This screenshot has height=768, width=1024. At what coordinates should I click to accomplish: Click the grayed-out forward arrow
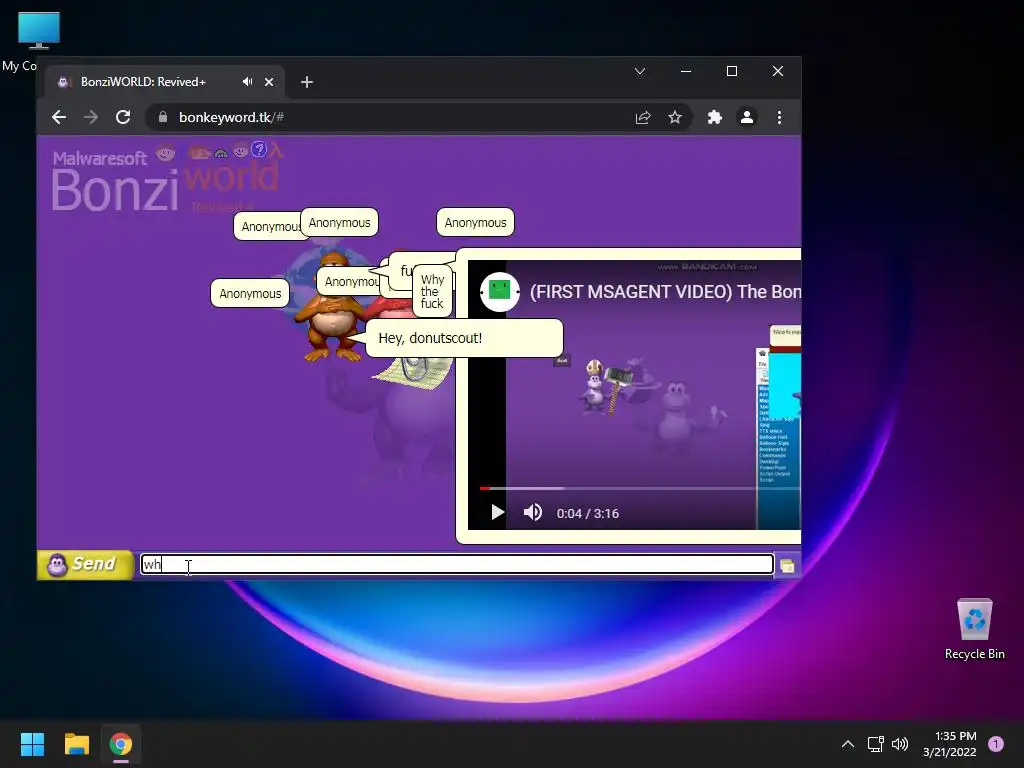(x=91, y=117)
